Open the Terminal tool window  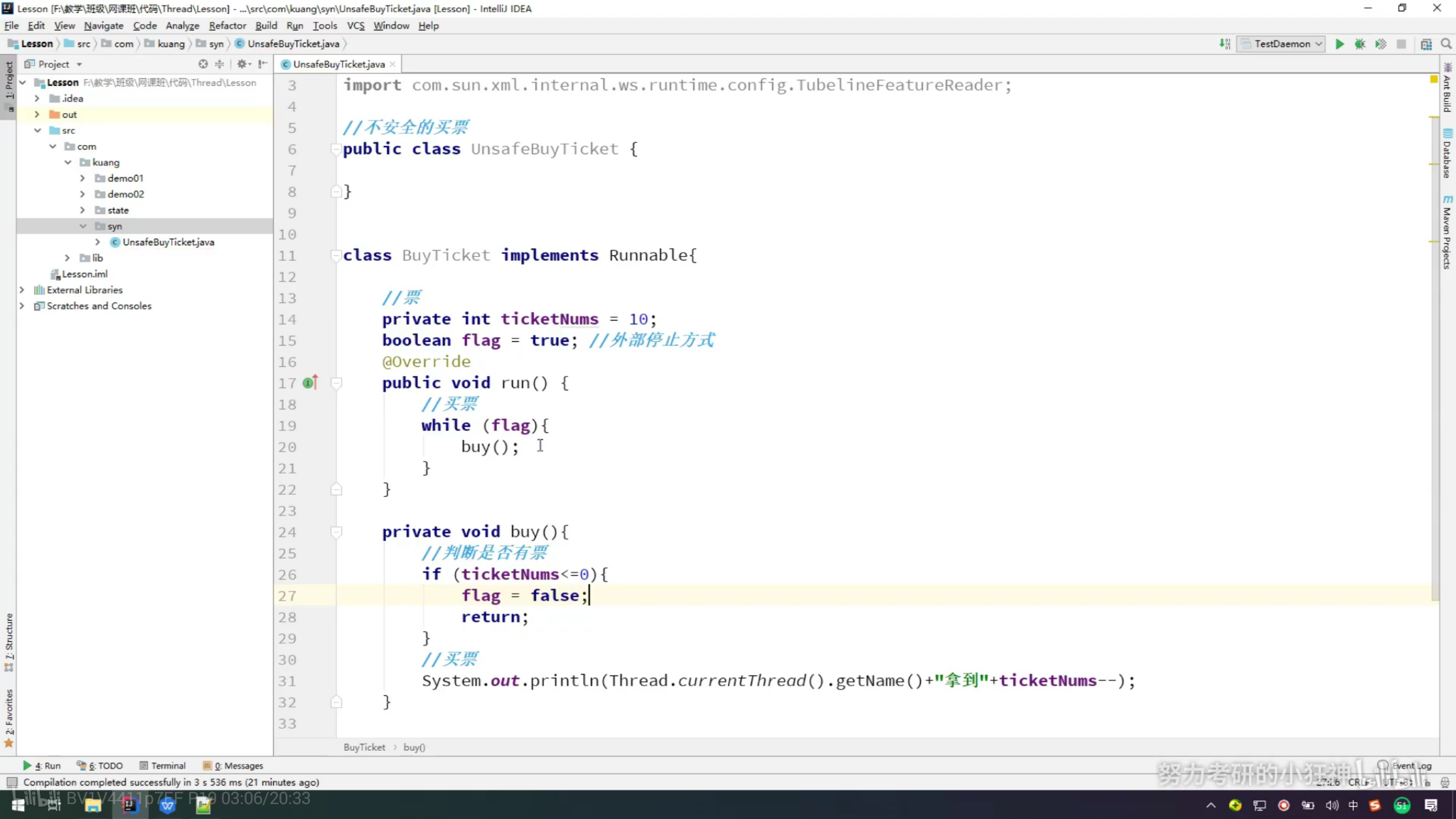click(163, 766)
